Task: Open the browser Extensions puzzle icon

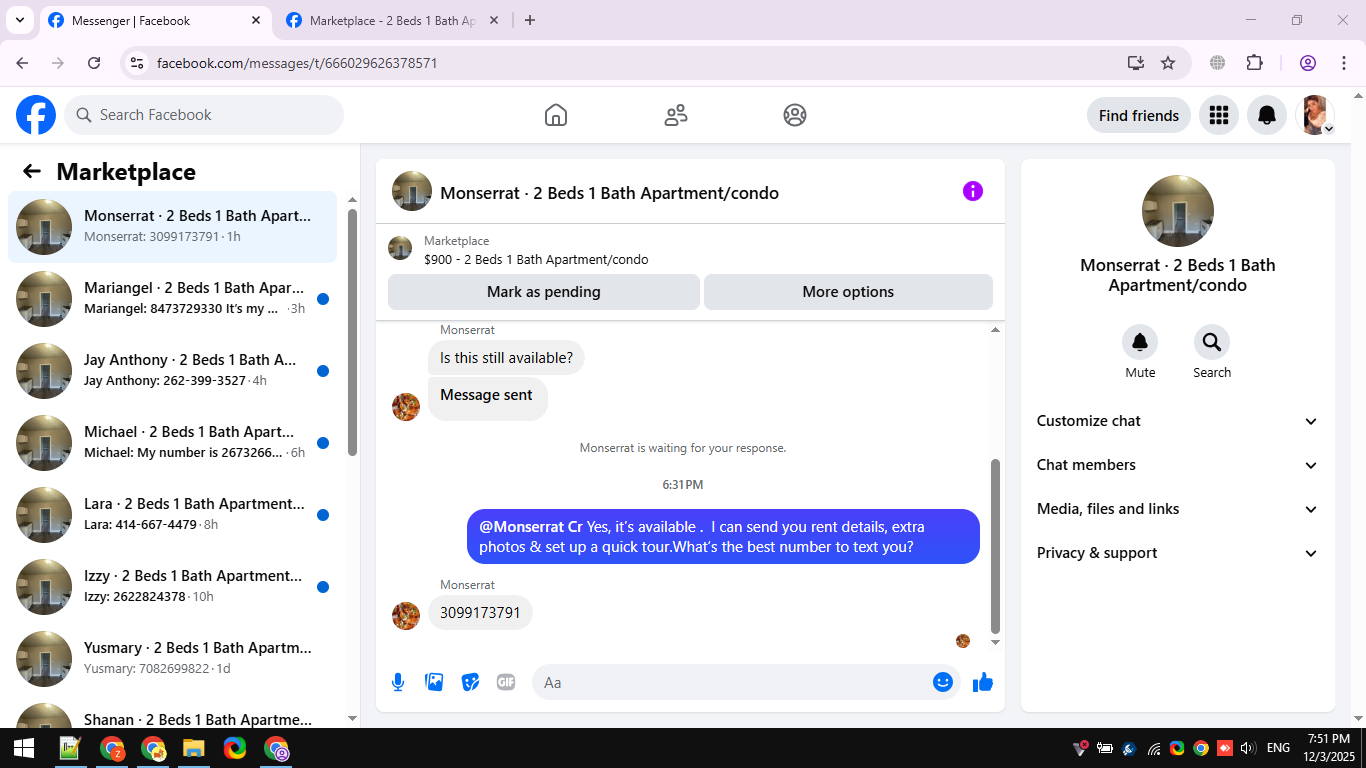Action: [1255, 63]
